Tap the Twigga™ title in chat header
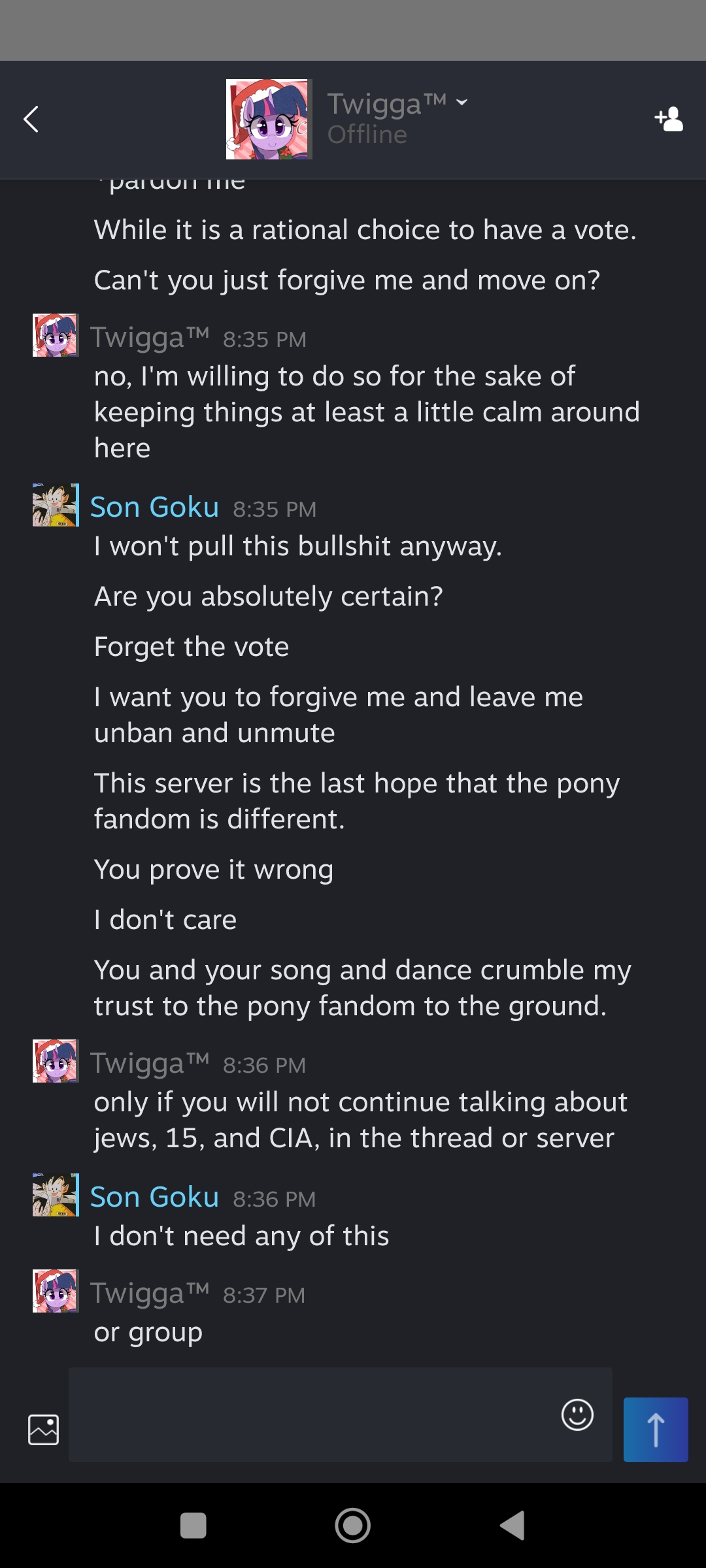This screenshot has height=1568, width=706. [386, 104]
